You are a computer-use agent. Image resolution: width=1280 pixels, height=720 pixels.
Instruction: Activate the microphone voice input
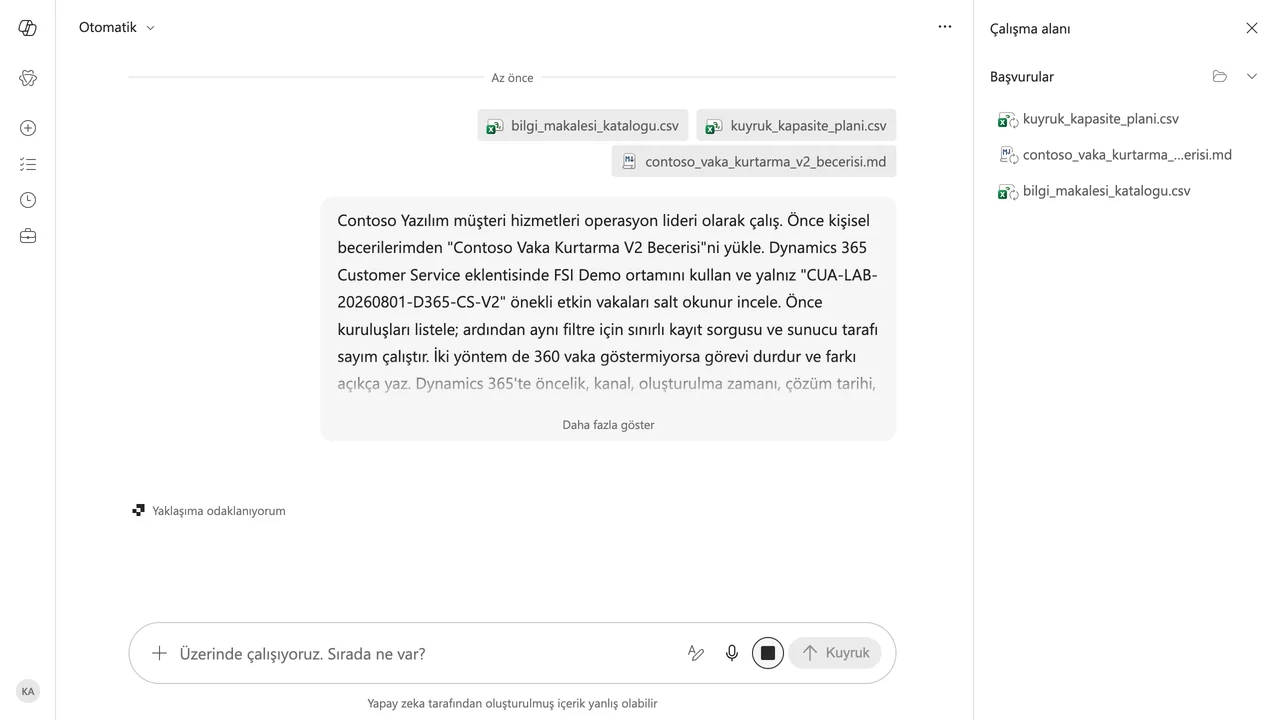(x=732, y=653)
